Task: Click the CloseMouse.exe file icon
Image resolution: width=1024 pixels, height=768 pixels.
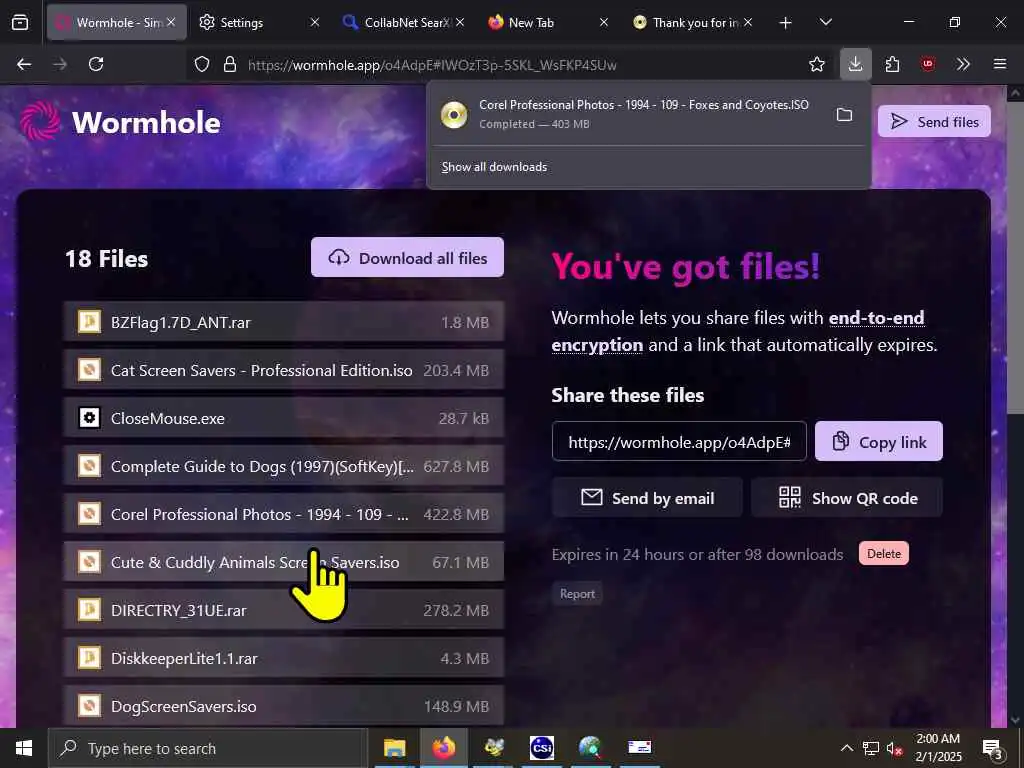Action: (89, 418)
